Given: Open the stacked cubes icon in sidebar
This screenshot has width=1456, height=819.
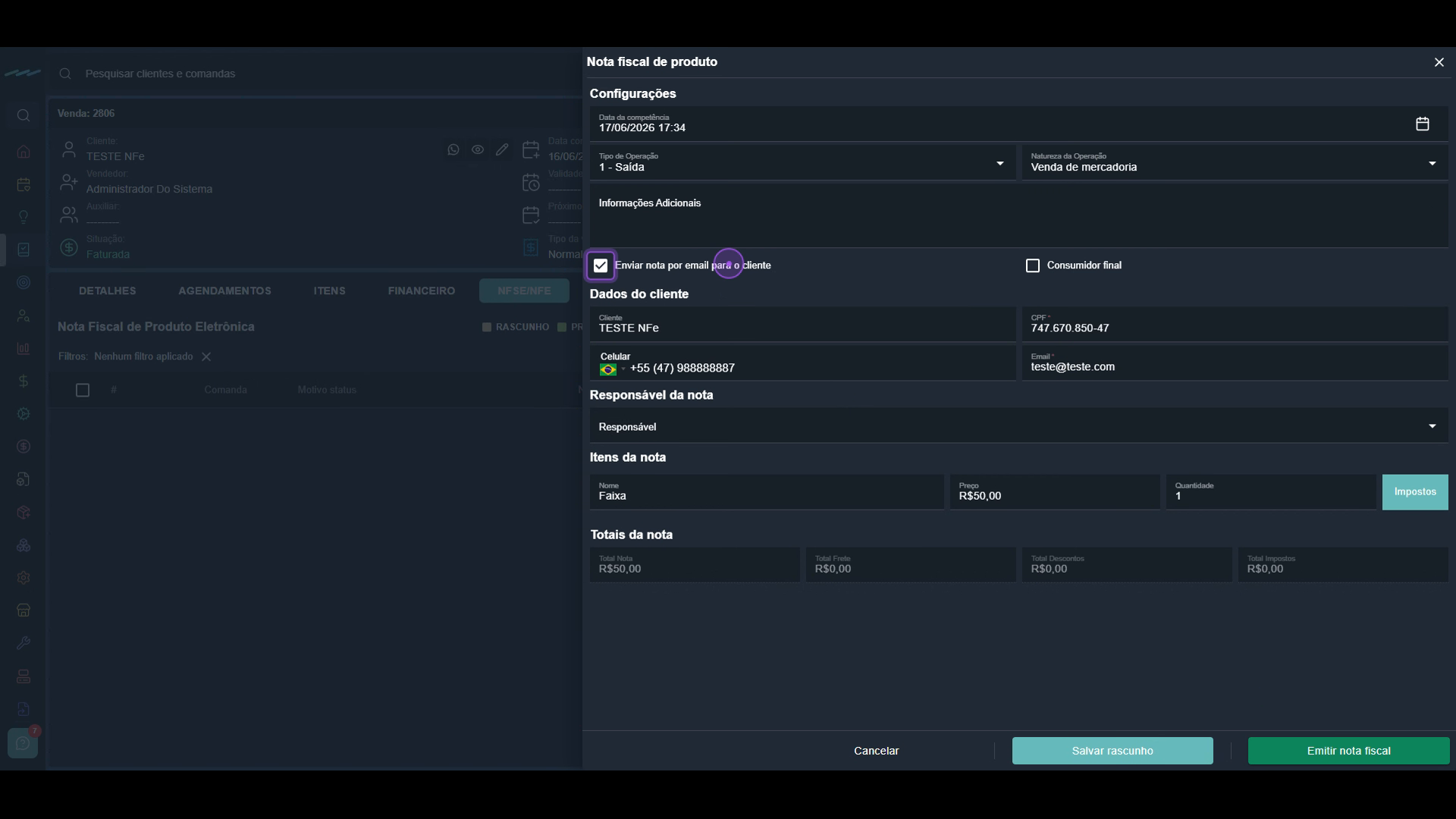Looking at the screenshot, I should 24,545.
